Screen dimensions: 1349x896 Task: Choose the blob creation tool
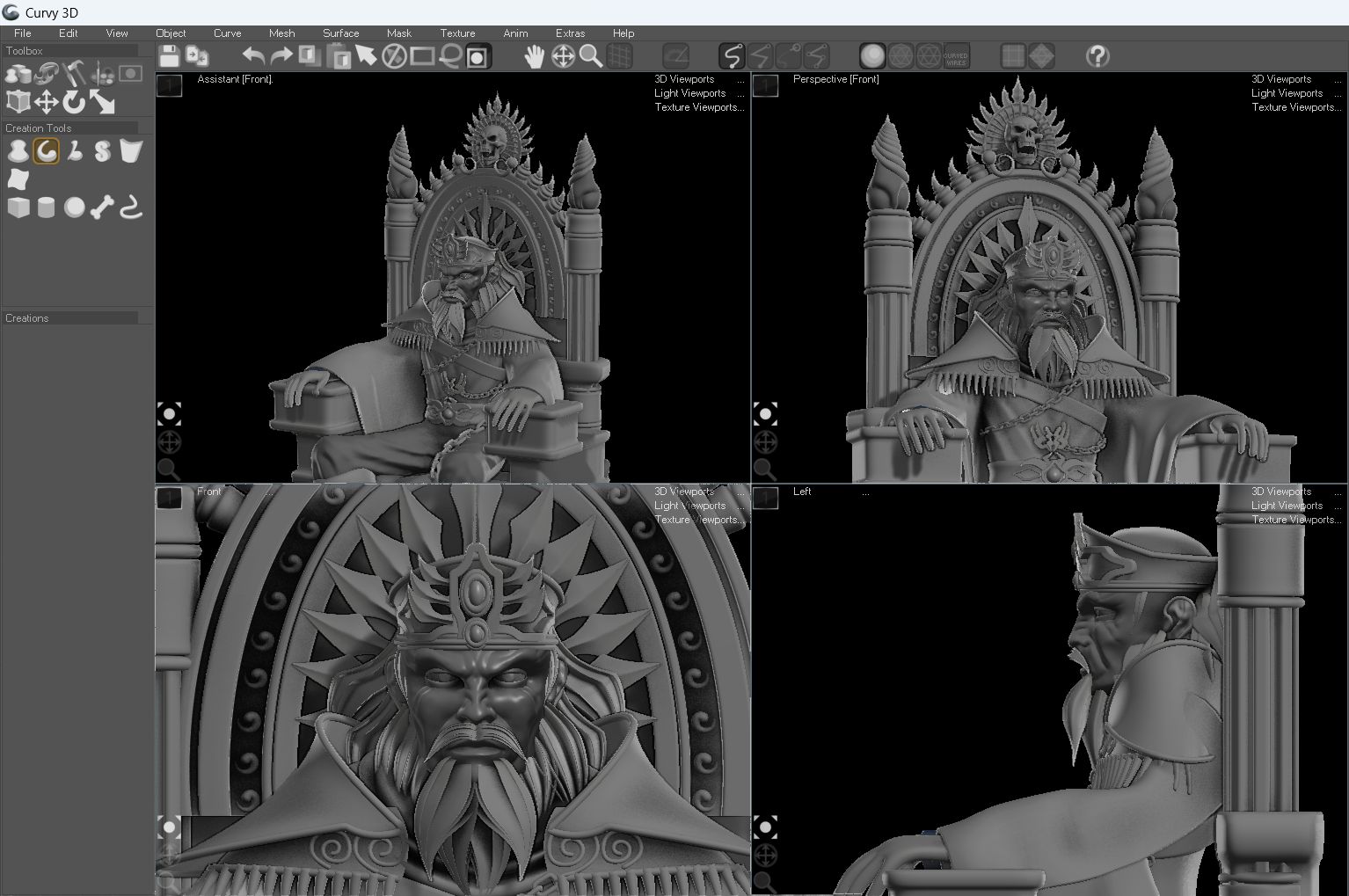point(18,151)
